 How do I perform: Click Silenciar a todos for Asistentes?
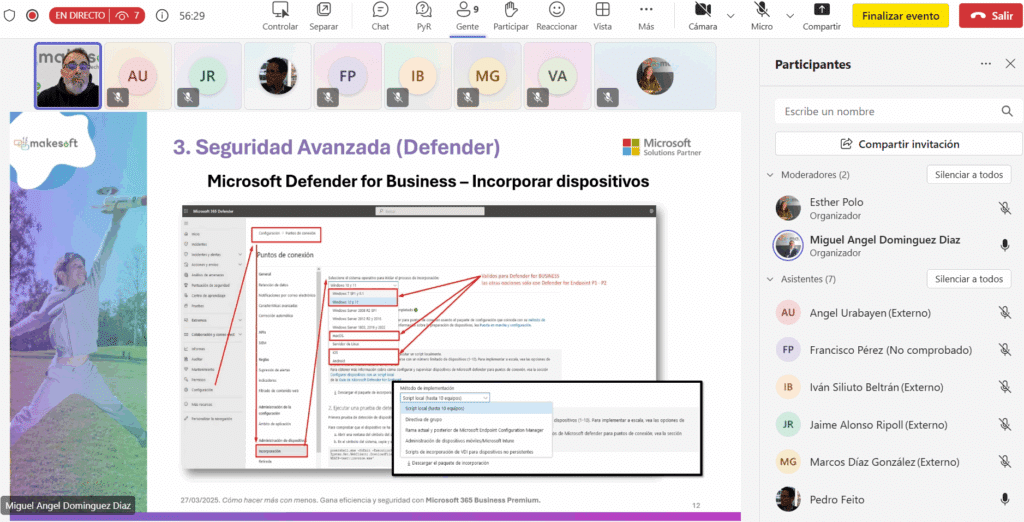pos(968,279)
